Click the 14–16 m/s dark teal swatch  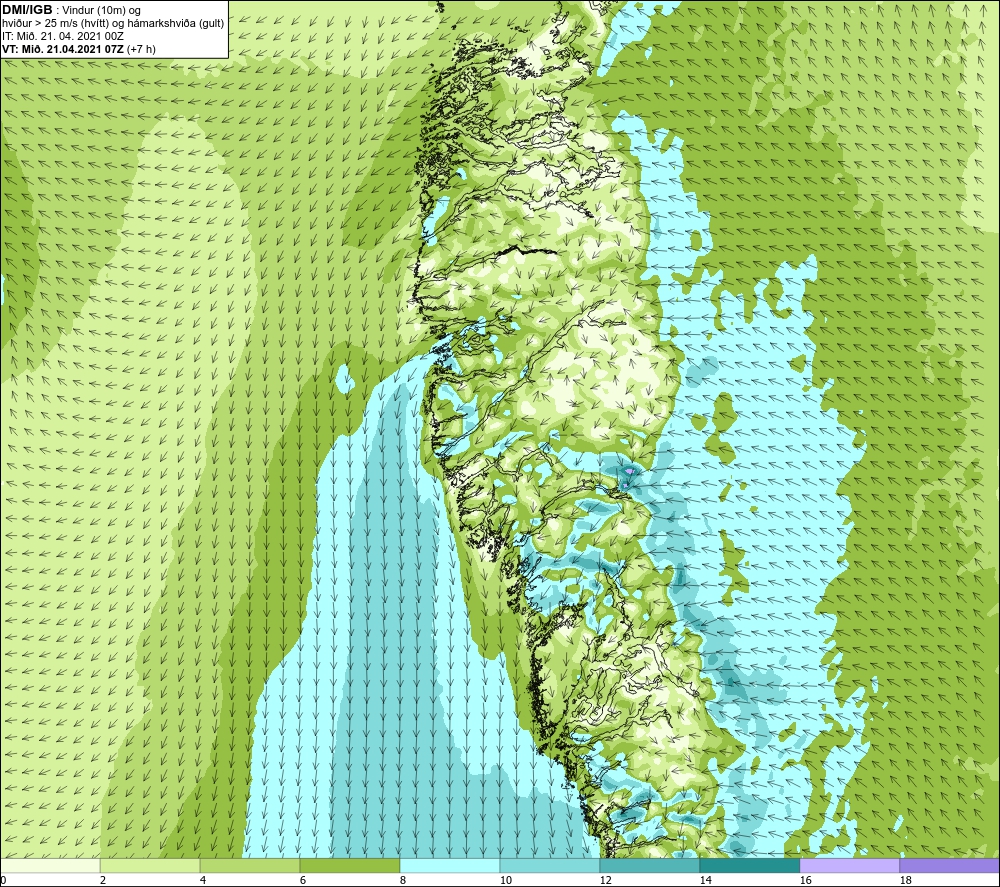click(x=749, y=865)
